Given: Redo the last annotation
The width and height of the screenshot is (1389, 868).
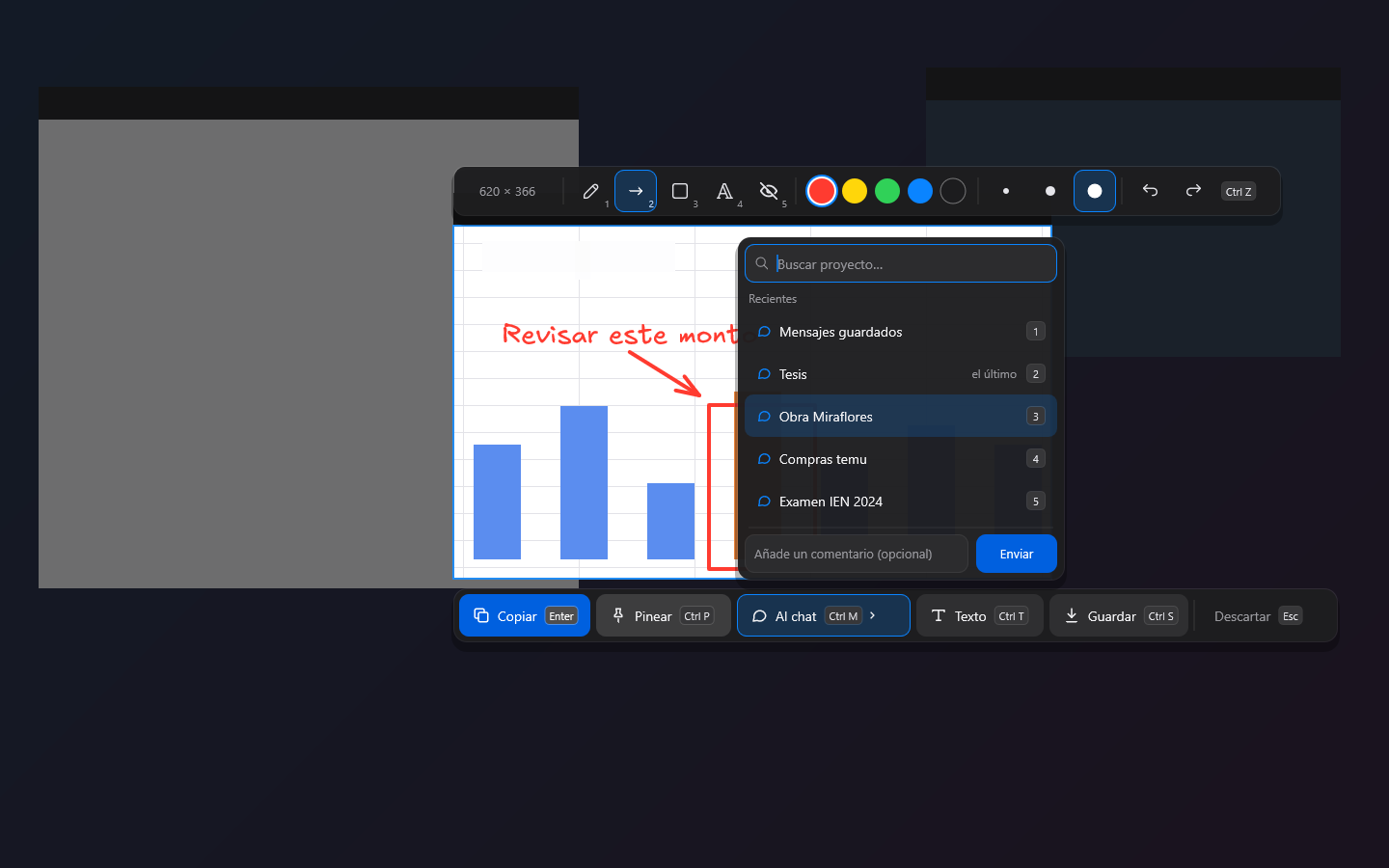Looking at the screenshot, I should click(1193, 191).
